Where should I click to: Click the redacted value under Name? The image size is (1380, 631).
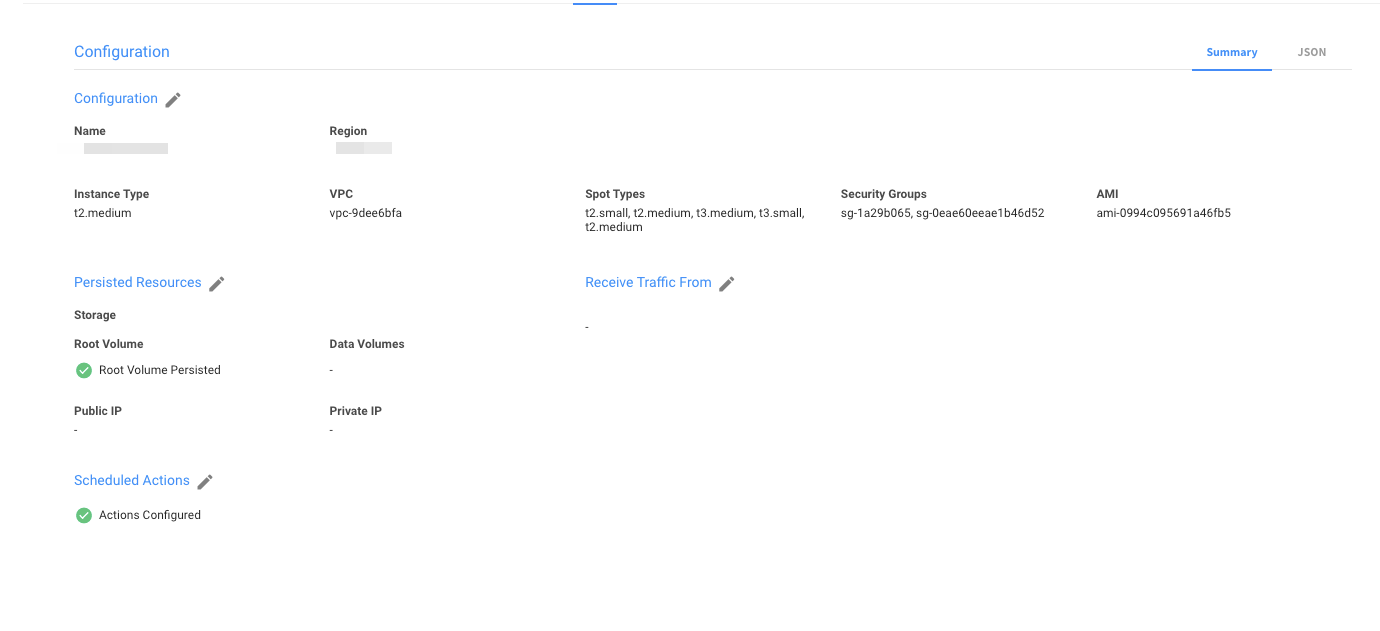click(x=126, y=149)
